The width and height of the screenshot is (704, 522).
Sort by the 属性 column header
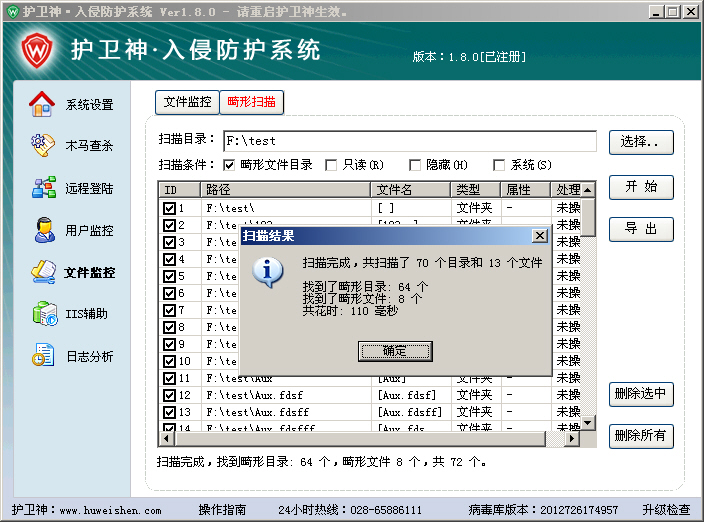coord(526,190)
